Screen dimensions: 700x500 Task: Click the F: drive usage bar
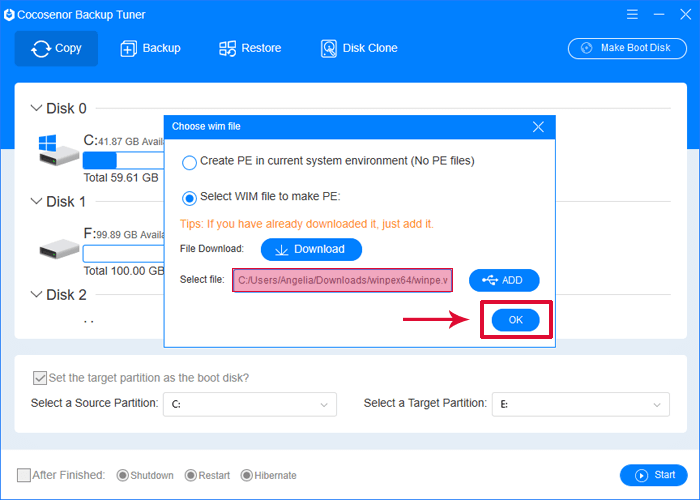[123, 254]
